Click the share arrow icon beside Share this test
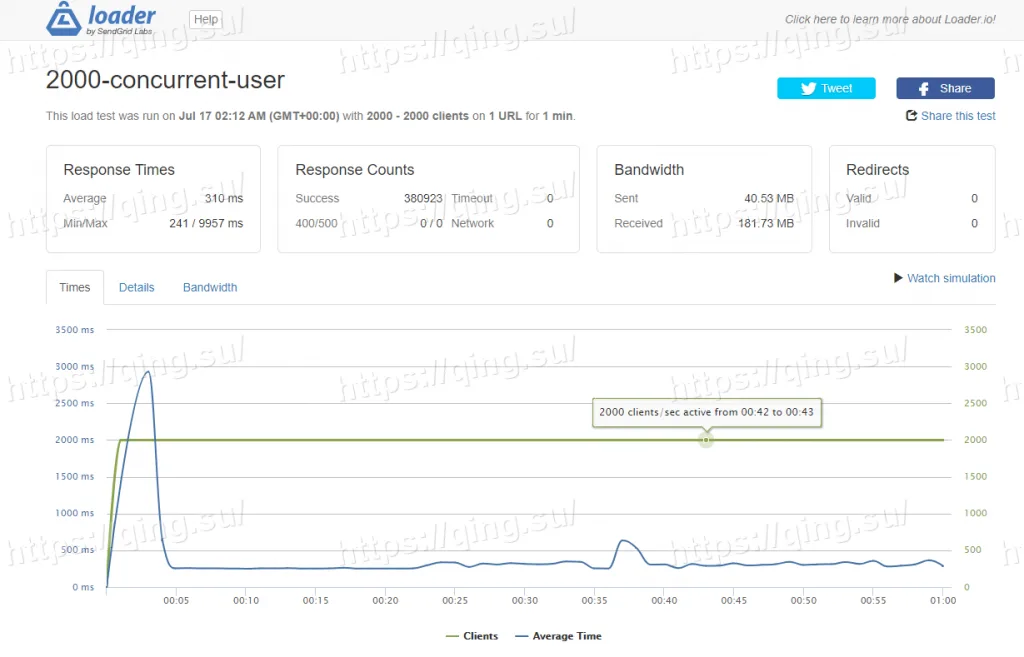This screenshot has width=1024, height=657. click(911, 116)
